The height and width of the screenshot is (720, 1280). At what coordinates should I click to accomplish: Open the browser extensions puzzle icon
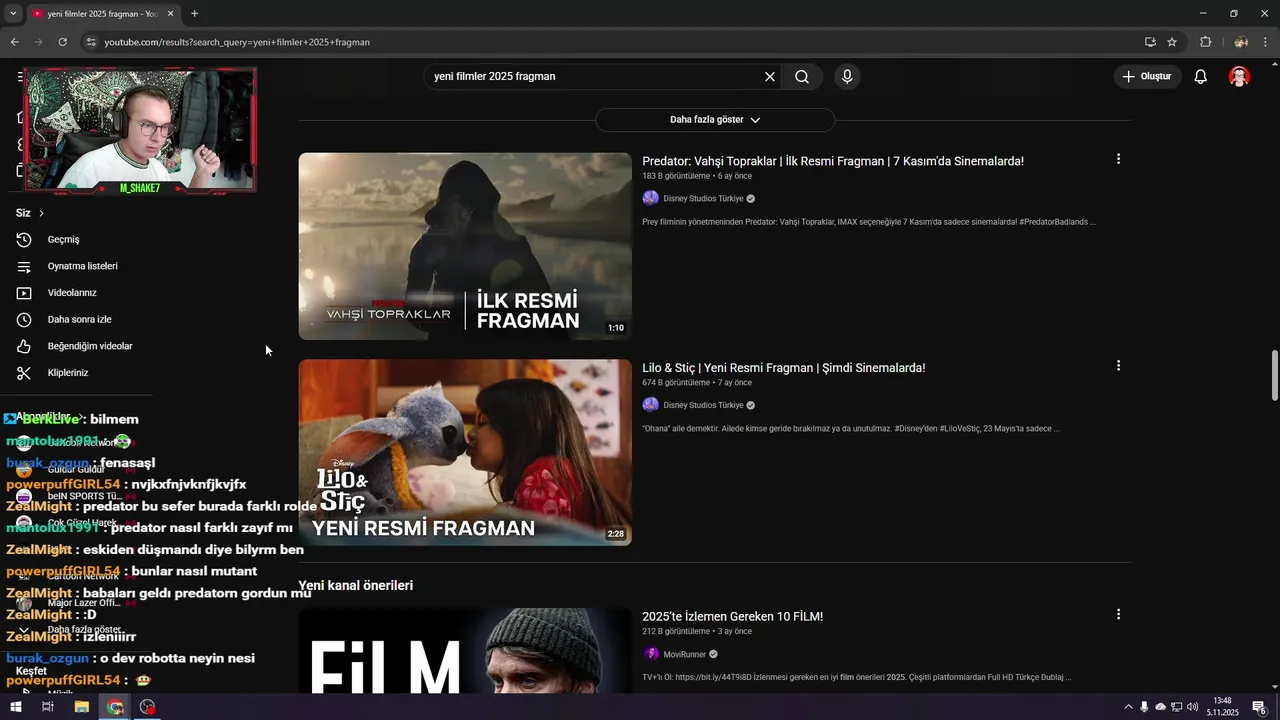1205,42
